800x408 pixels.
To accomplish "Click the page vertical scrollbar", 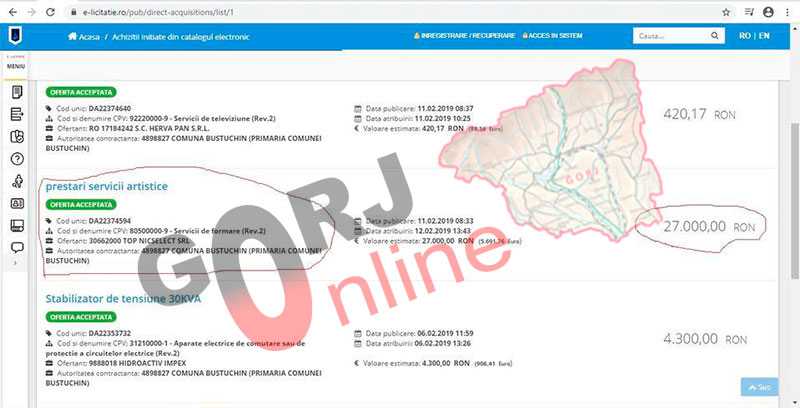I will [794, 201].
